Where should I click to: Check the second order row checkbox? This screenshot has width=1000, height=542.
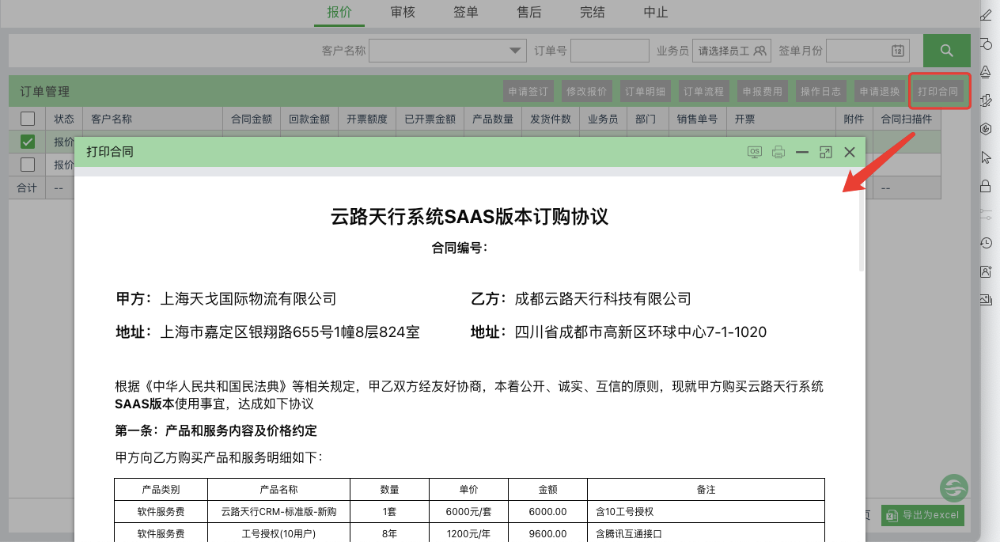pyautogui.click(x=27, y=165)
